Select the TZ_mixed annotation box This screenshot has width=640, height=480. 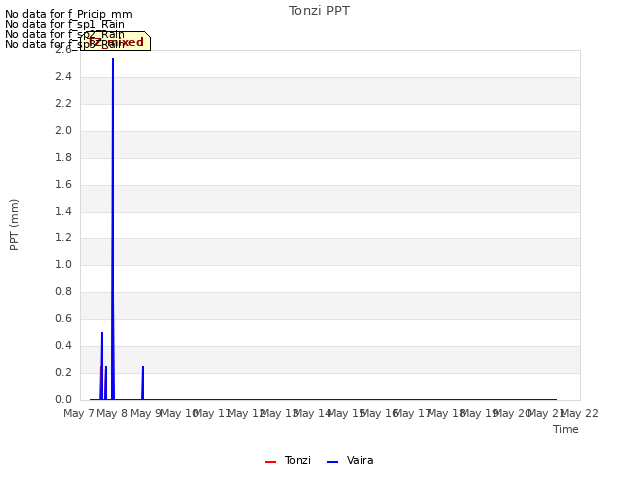[116, 41]
